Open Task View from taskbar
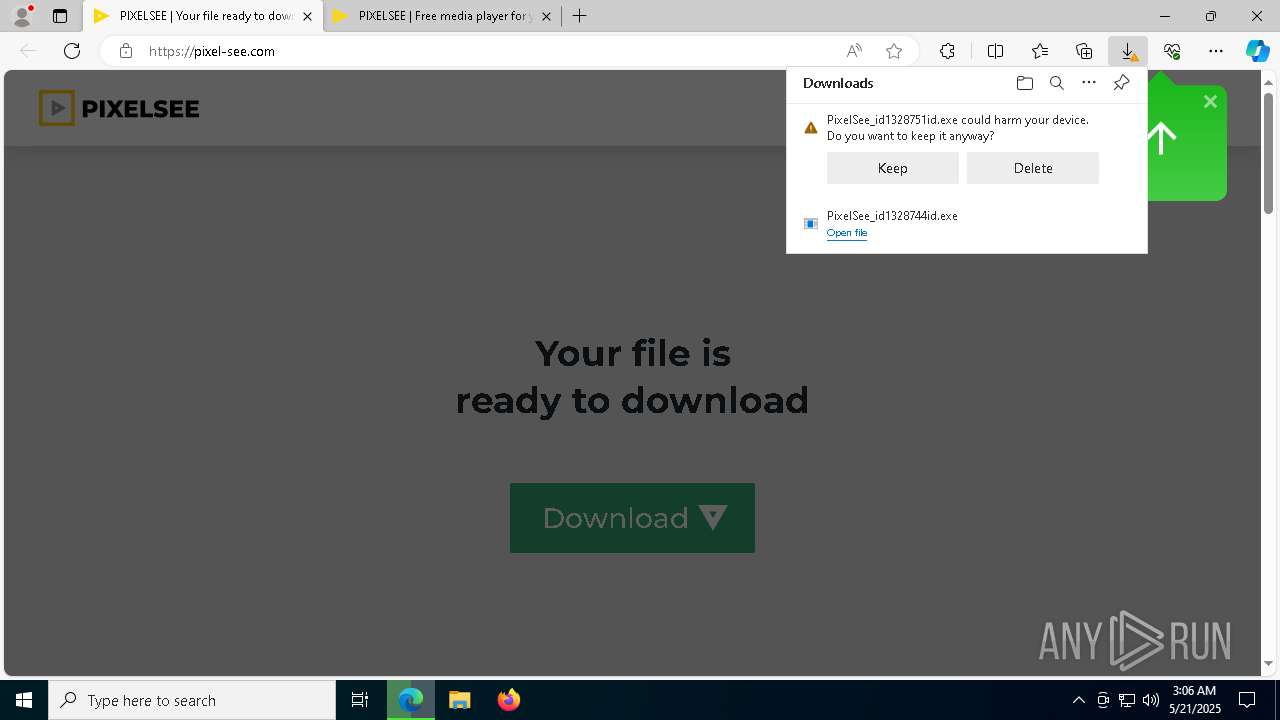This screenshot has width=1280, height=720. (360, 700)
